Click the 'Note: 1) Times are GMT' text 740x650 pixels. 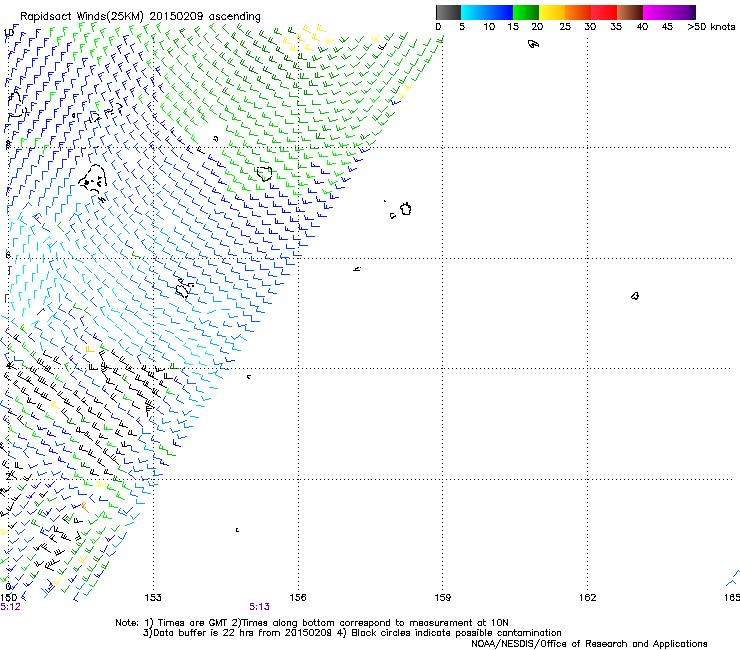tap(172, 623)
